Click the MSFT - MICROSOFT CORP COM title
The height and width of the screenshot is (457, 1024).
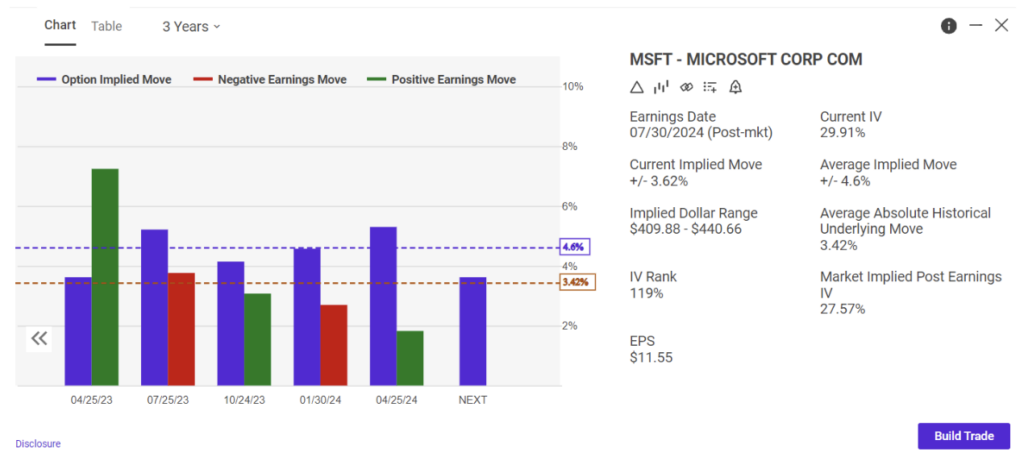[746, 59]
